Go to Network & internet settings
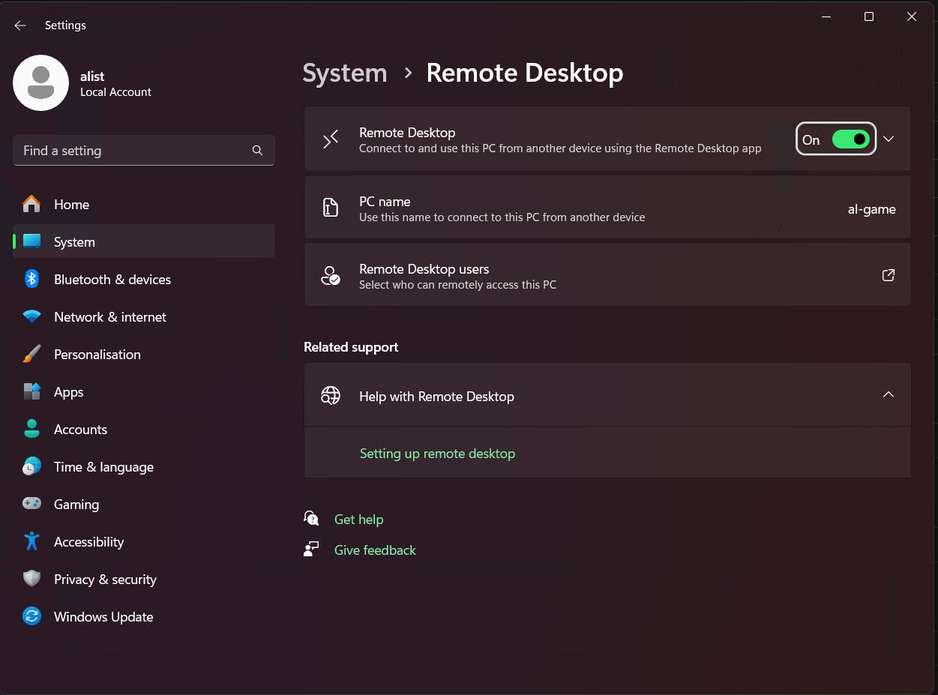Screen dimensions: 938x695 [x=110, y=317]
